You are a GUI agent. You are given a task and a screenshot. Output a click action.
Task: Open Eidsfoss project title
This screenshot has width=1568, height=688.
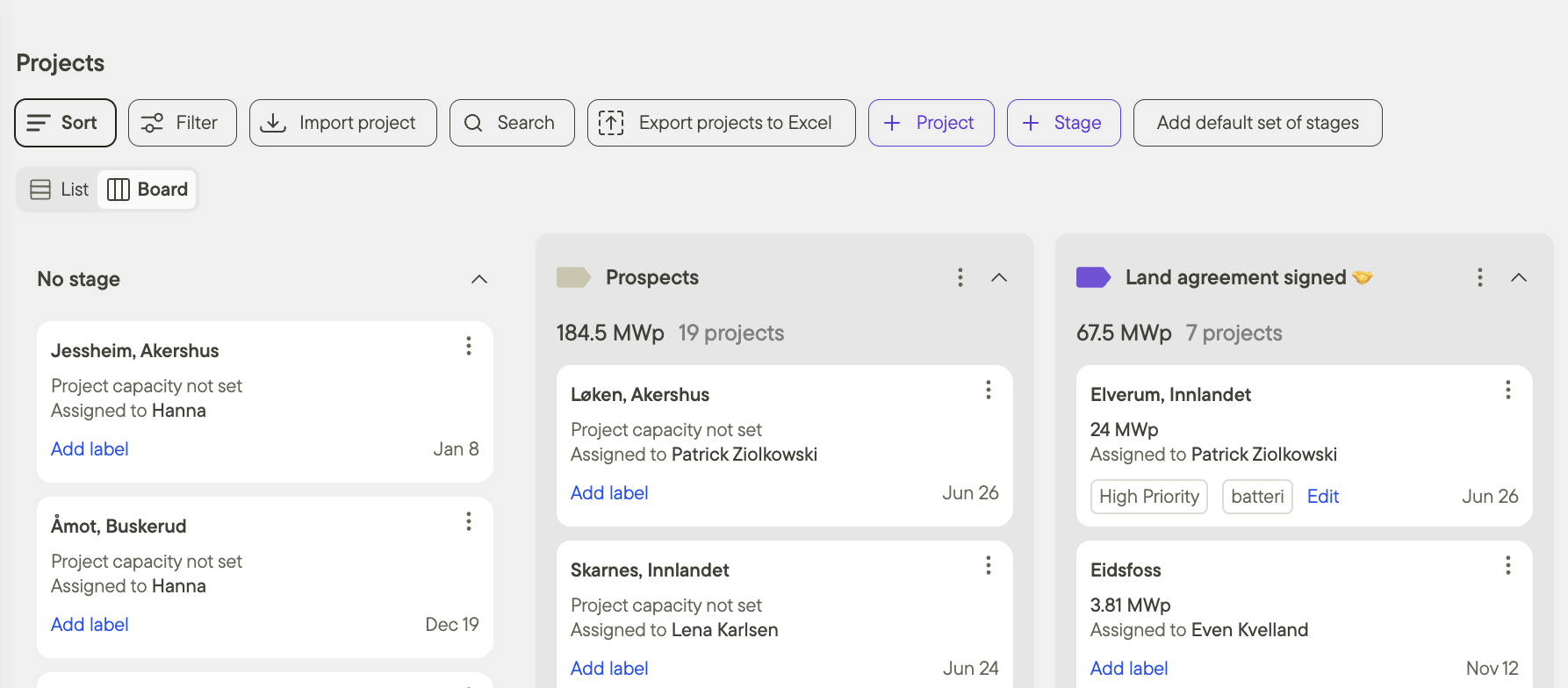[1126, 570]
